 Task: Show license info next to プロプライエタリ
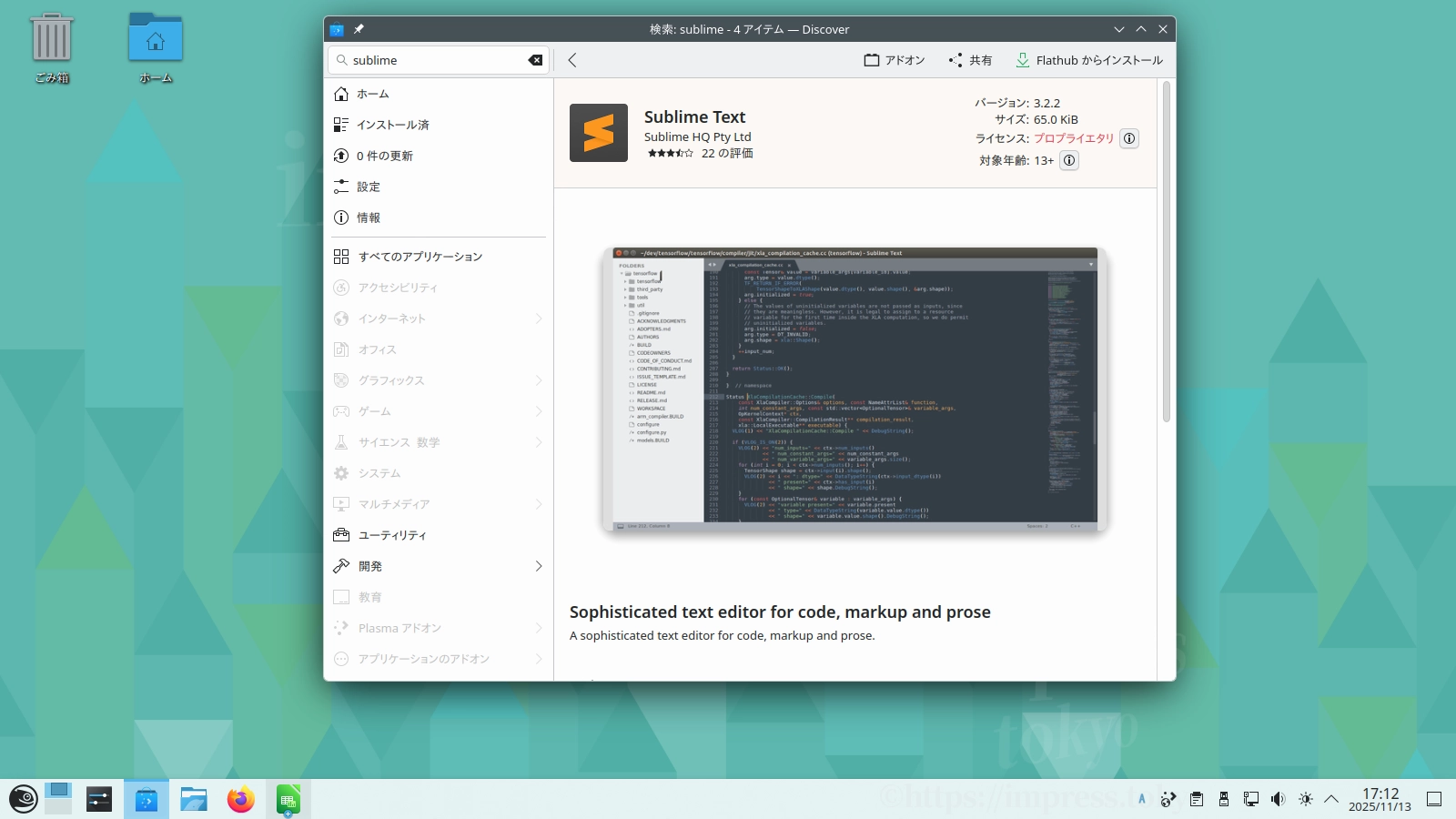(x=1129, y=138)
